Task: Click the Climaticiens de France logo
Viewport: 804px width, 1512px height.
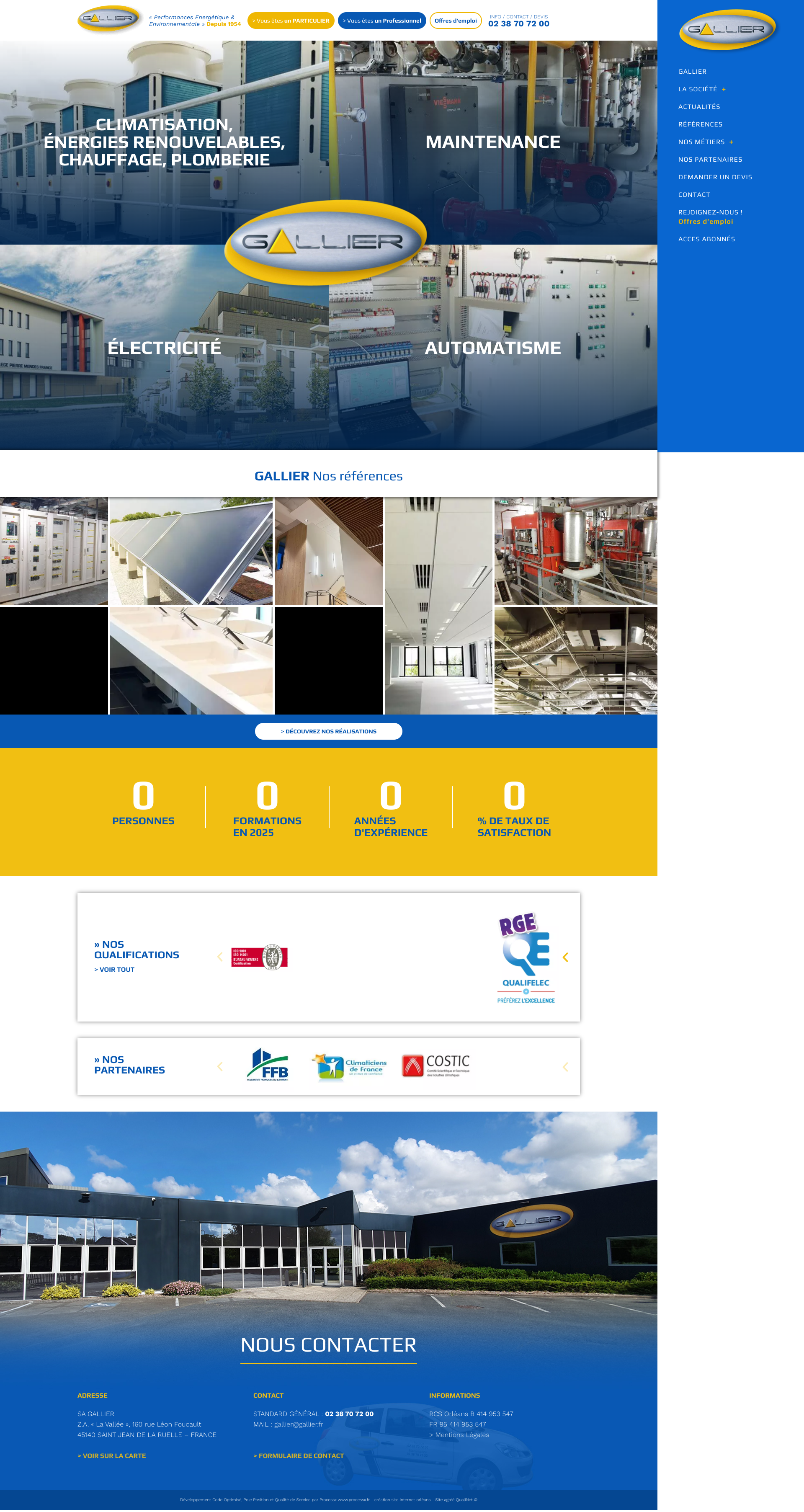Action: click(x=349, y=1067)
